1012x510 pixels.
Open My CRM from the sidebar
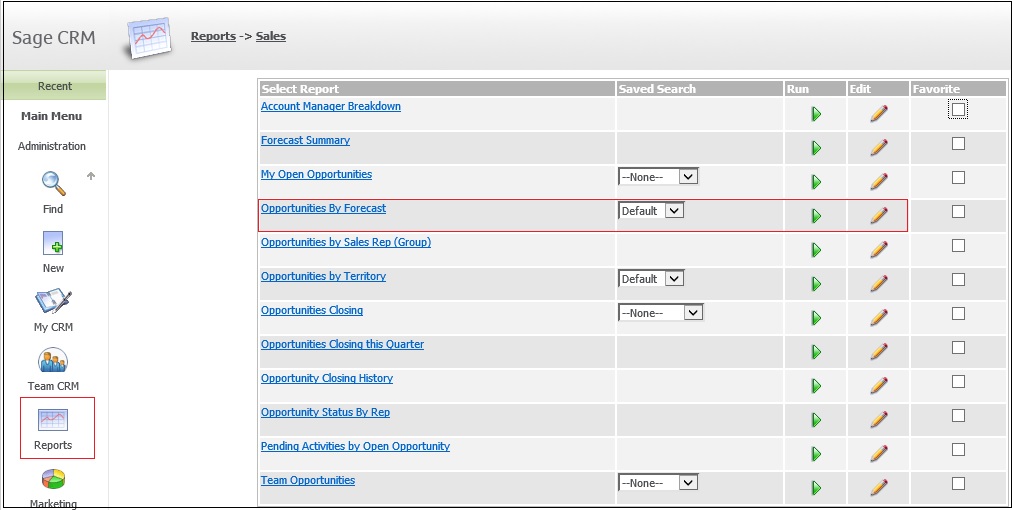tap(53, 302)
